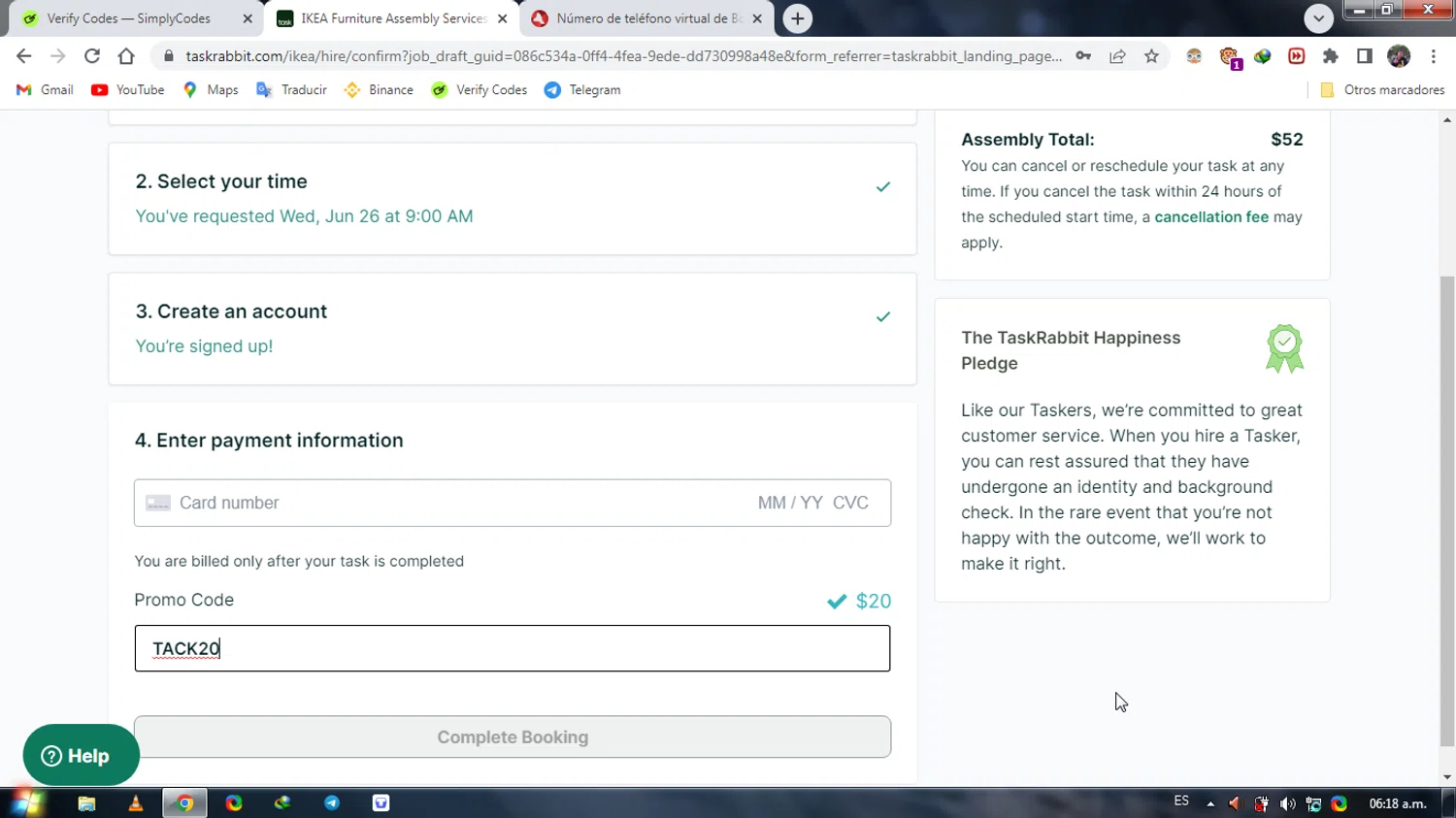Show hidden system tray icons
This screenshot has width=1456, height=818.
[x=1210, y=803]
